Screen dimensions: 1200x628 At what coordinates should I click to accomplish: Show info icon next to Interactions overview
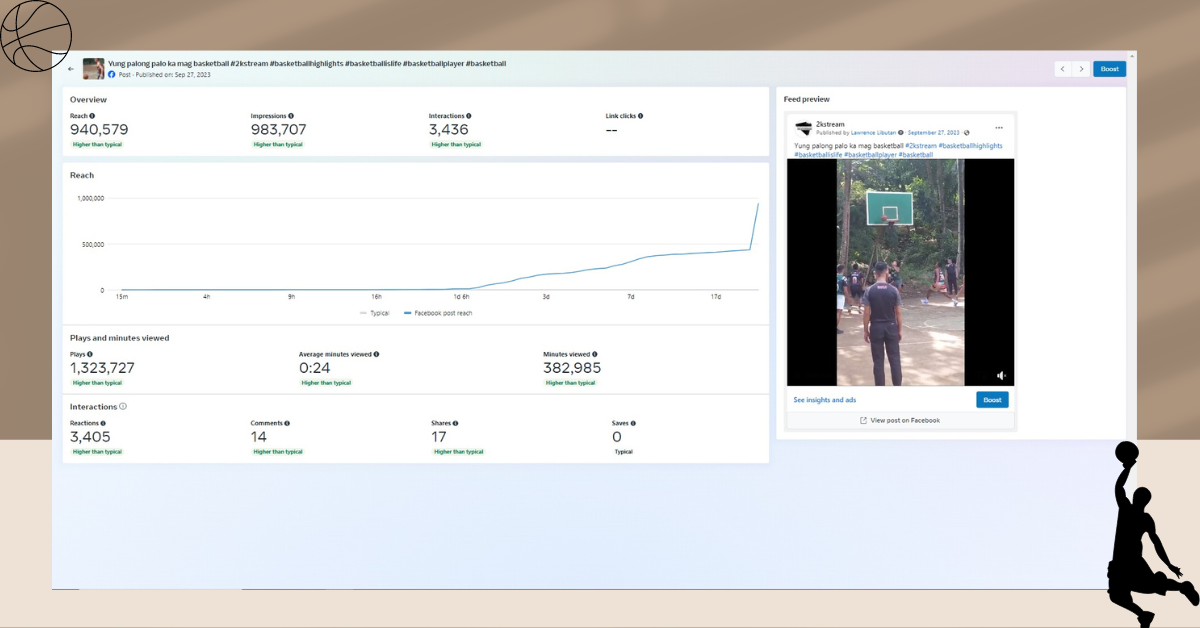pos(469,116)
